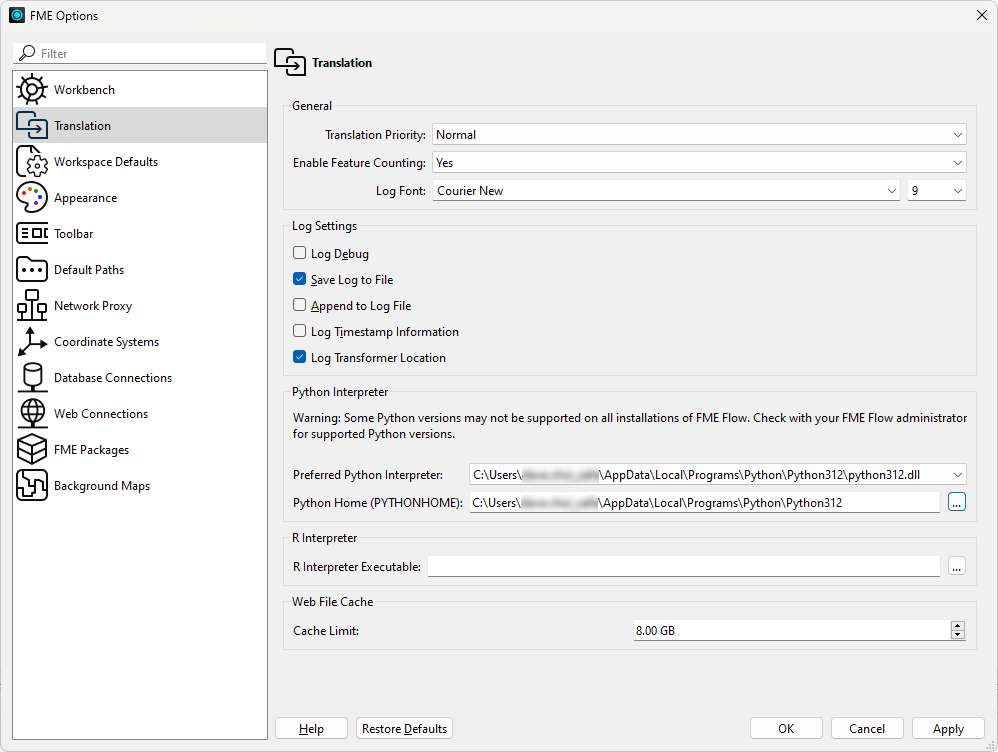Uncheck Save Log to File
998x752 pixels.
299,279
